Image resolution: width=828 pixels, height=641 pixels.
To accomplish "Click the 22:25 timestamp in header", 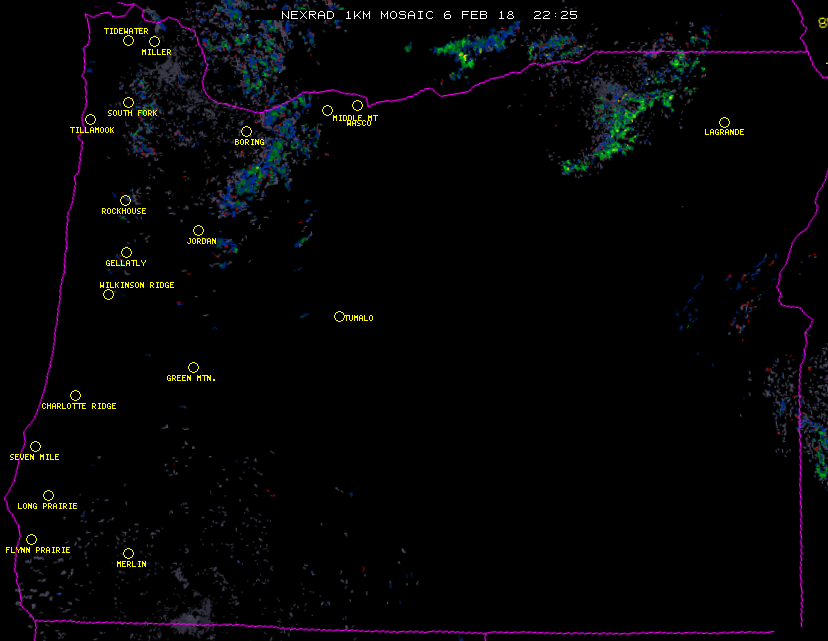I will pos(558,15).
